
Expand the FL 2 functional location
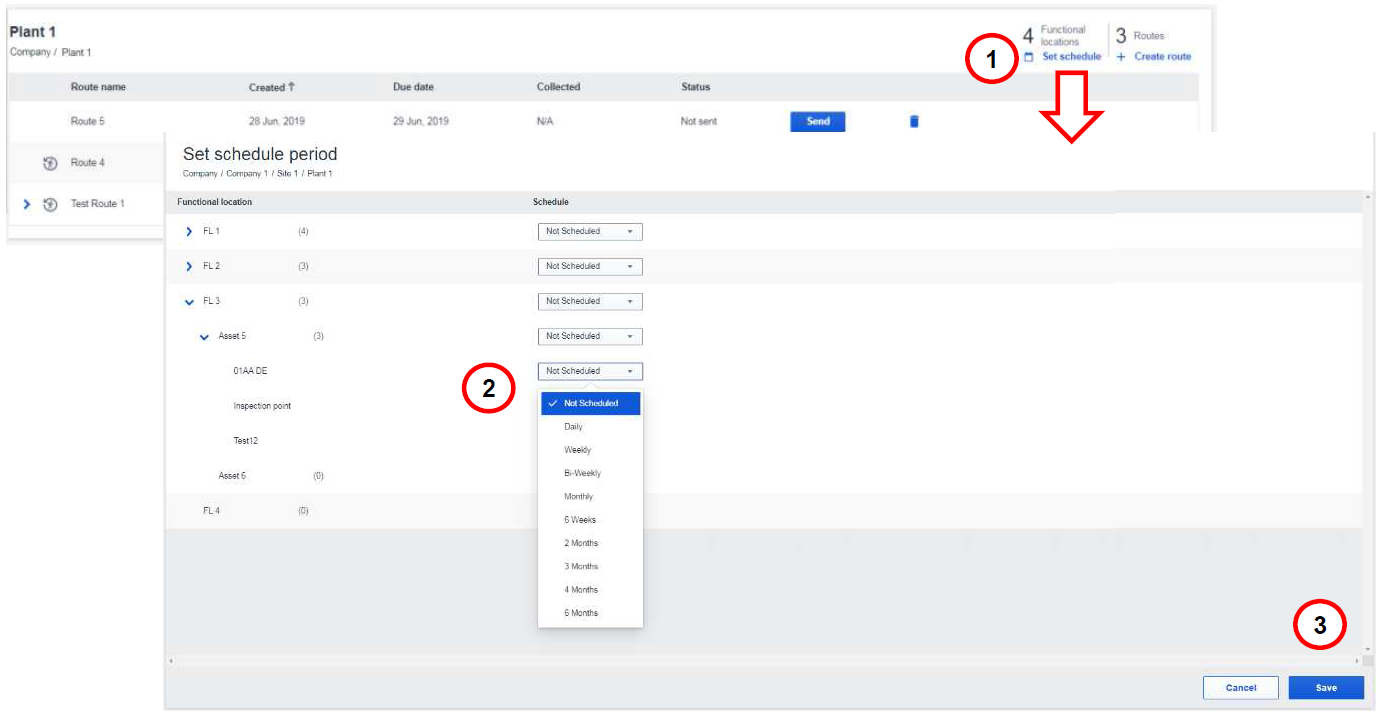[189, 267]
